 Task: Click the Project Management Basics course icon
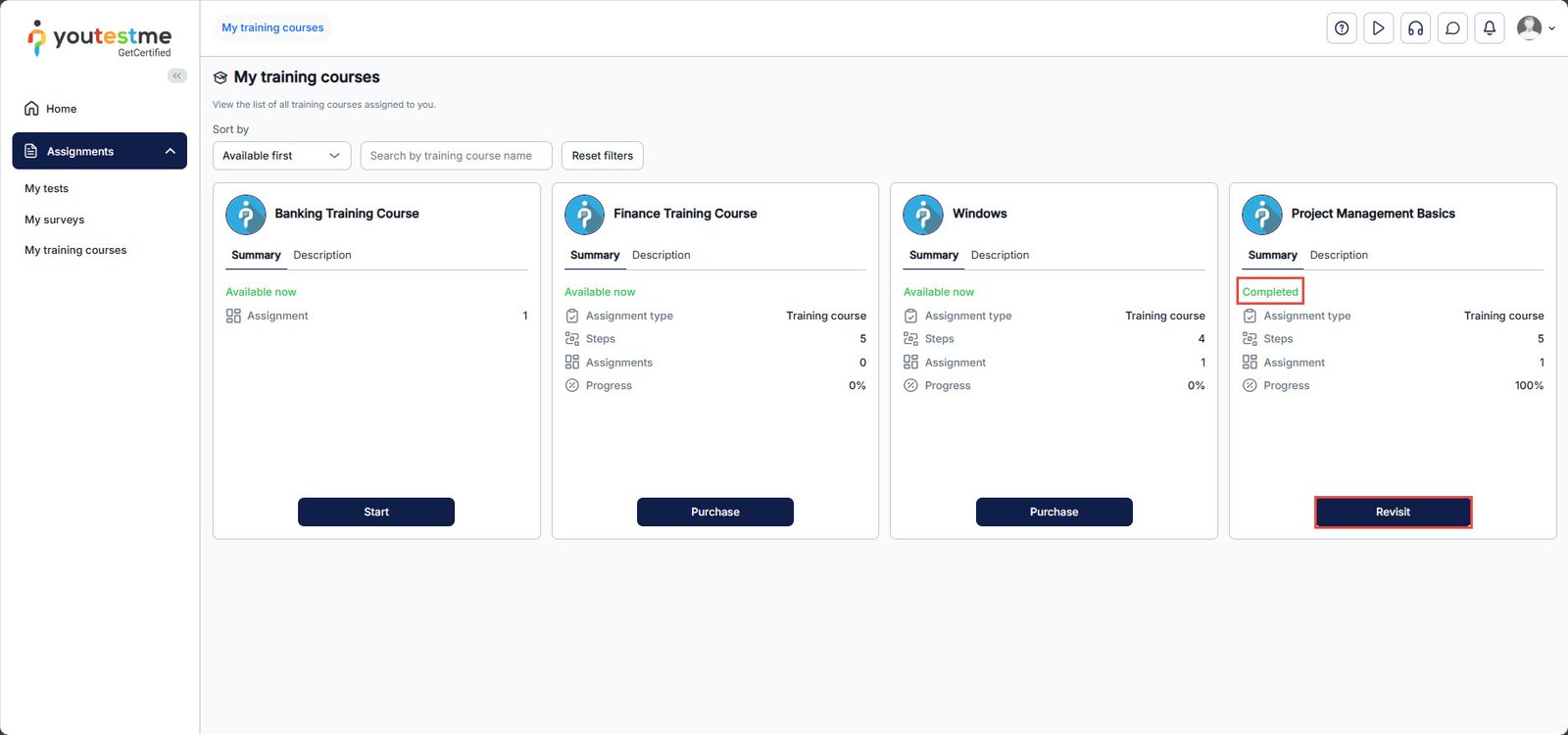click(1261, 215)
